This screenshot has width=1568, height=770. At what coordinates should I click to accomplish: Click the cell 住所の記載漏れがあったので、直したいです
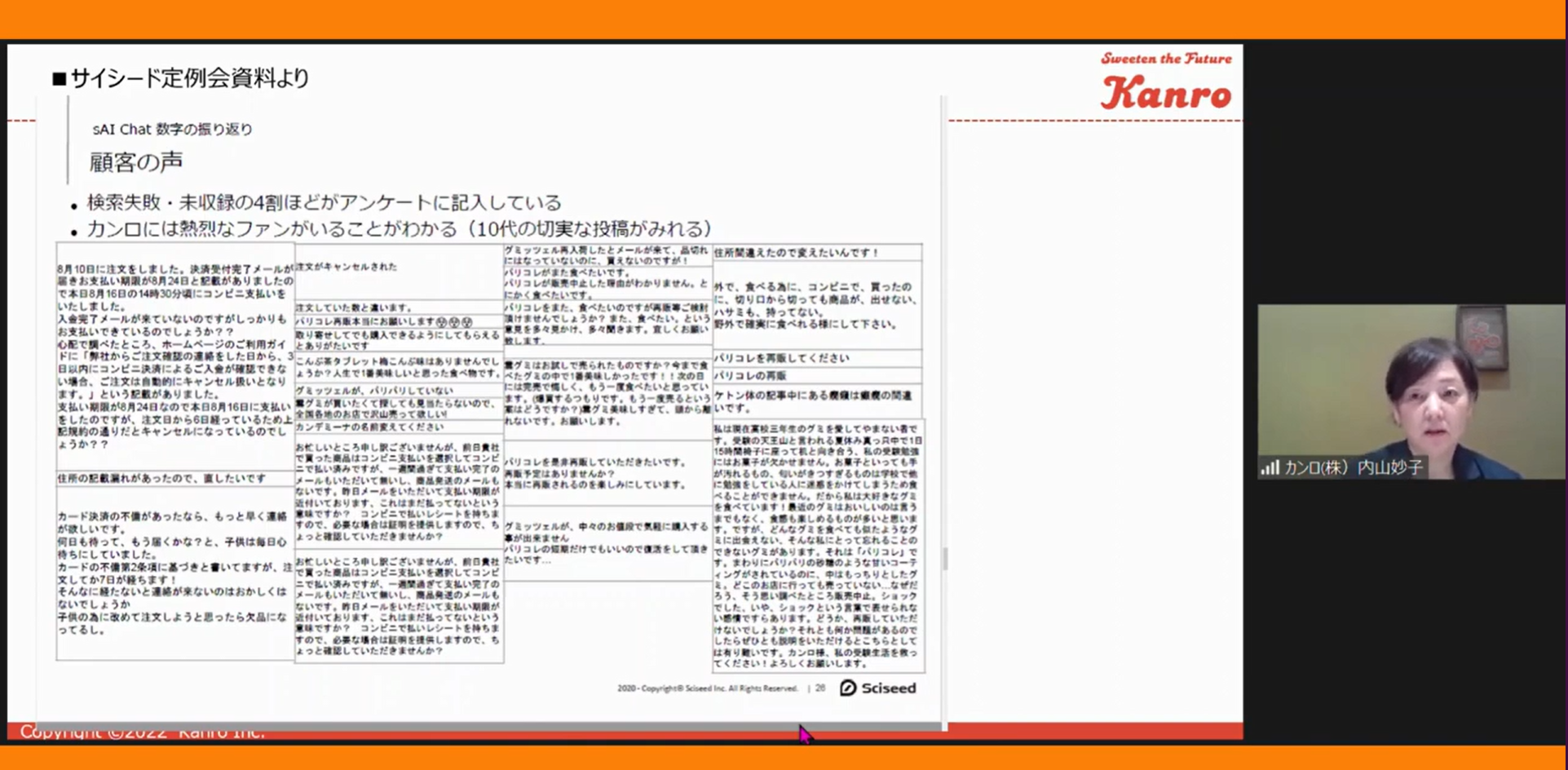click(x=174, y=478)
